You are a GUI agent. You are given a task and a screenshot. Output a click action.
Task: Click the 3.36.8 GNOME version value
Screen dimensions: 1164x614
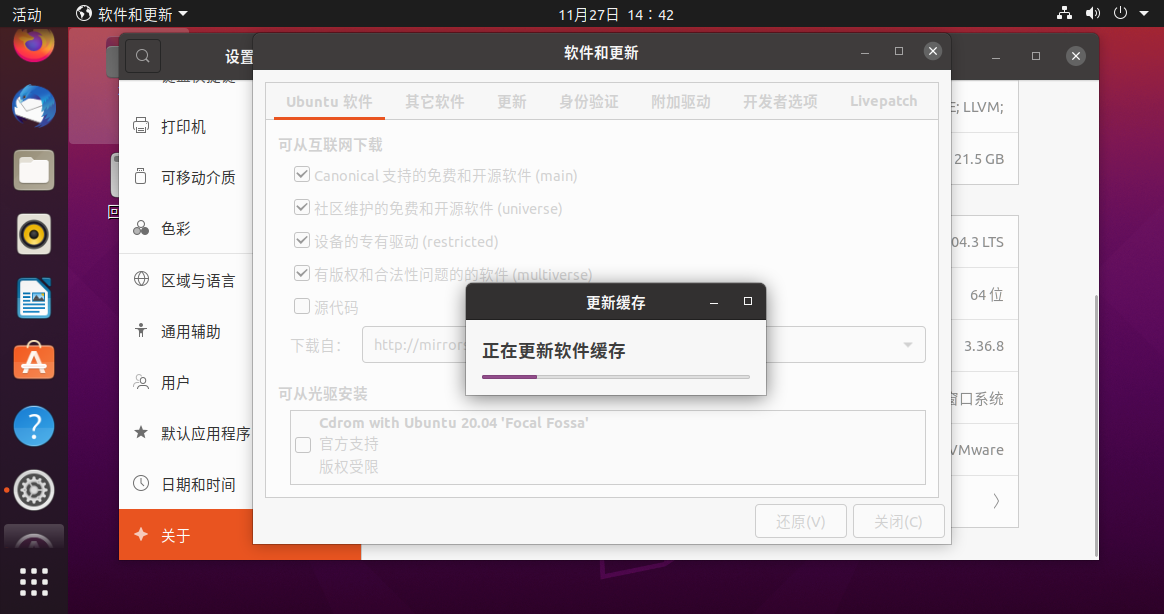(x=984, y=346)
